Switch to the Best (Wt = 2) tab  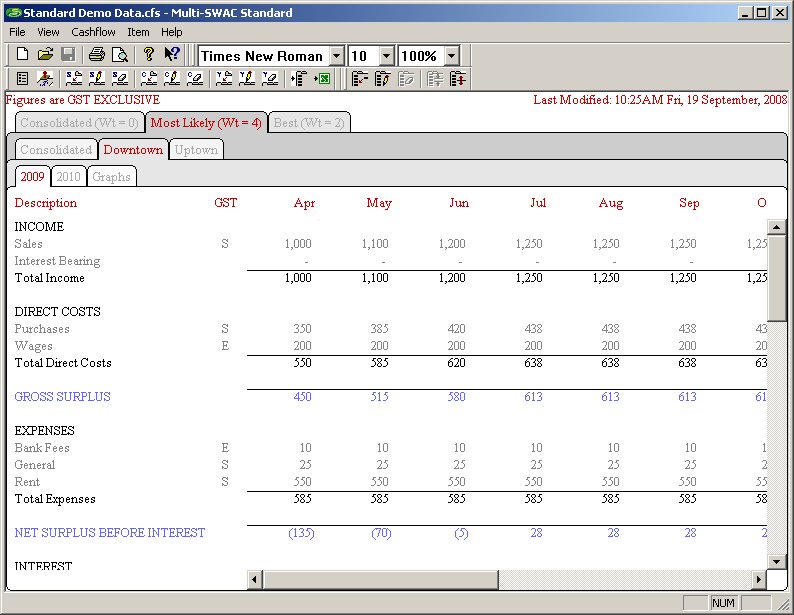coord(309,123)
